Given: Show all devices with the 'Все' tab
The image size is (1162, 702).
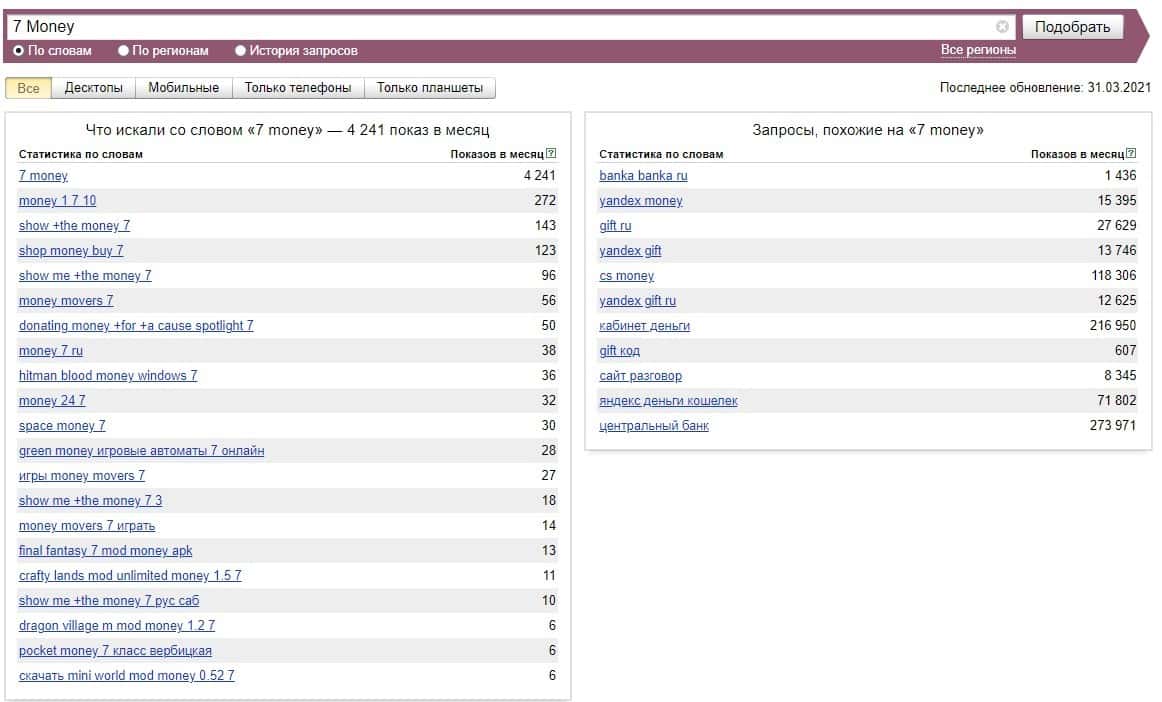Looking at the screenshot, I should [28, 88].
